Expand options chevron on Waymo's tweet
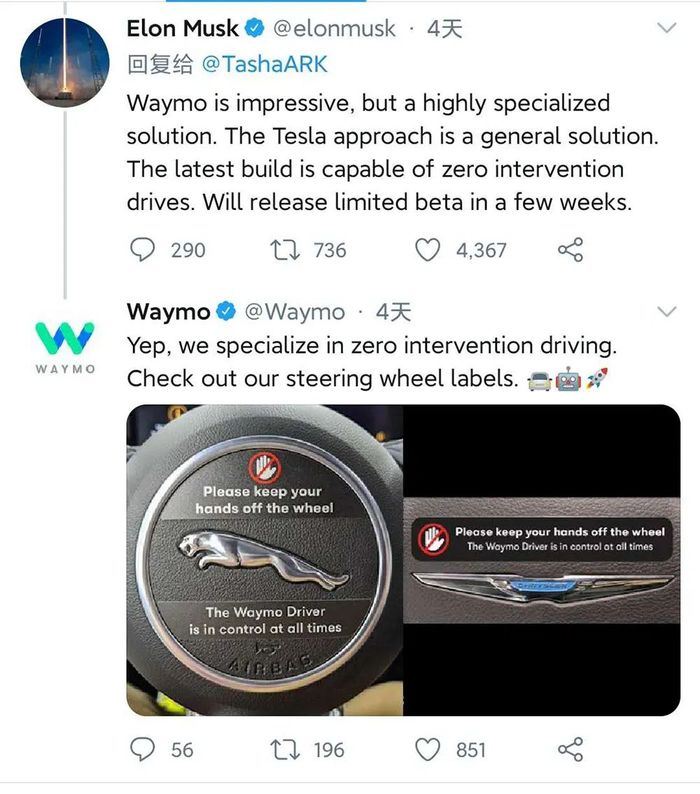 (x=667, y=311)
